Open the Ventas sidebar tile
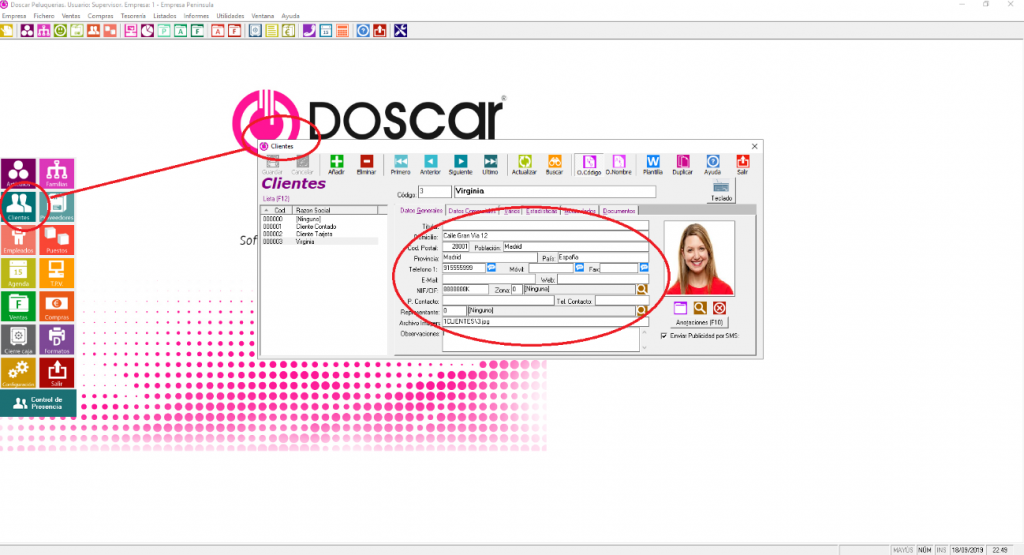Image resolution: width=1024 pixels, height=555 pixels. point(18,306)
